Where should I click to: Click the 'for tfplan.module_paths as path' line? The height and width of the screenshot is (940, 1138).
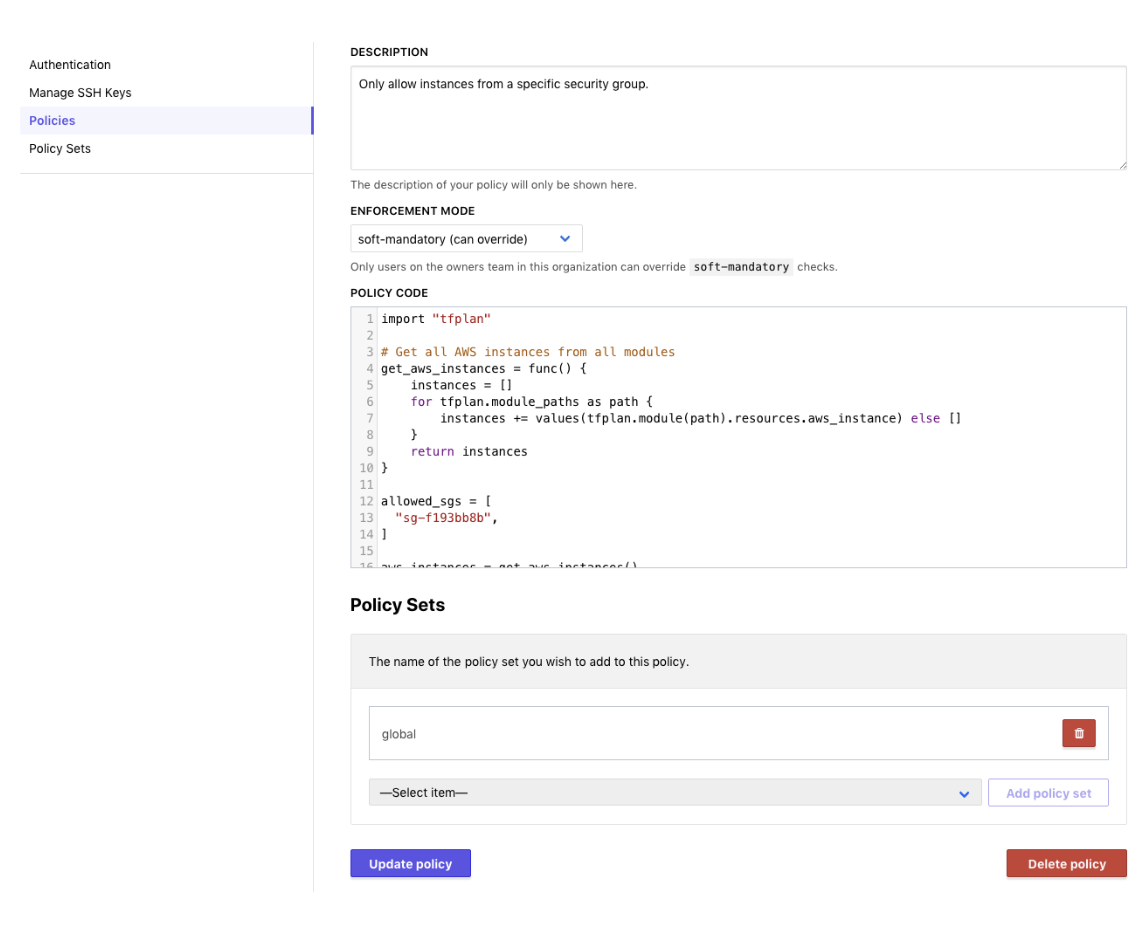(531, 402)
